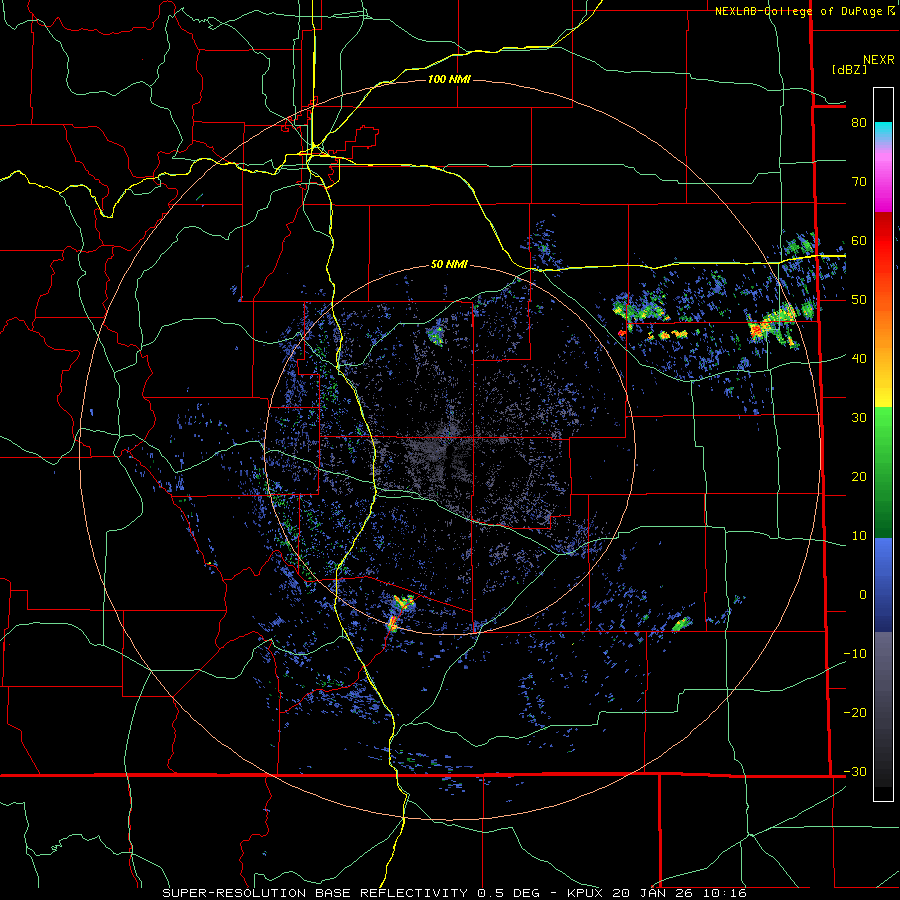Click the 0 value on dBZ scale
The height and width of the screenshot is (900, 900).
[x=863, y=595]
